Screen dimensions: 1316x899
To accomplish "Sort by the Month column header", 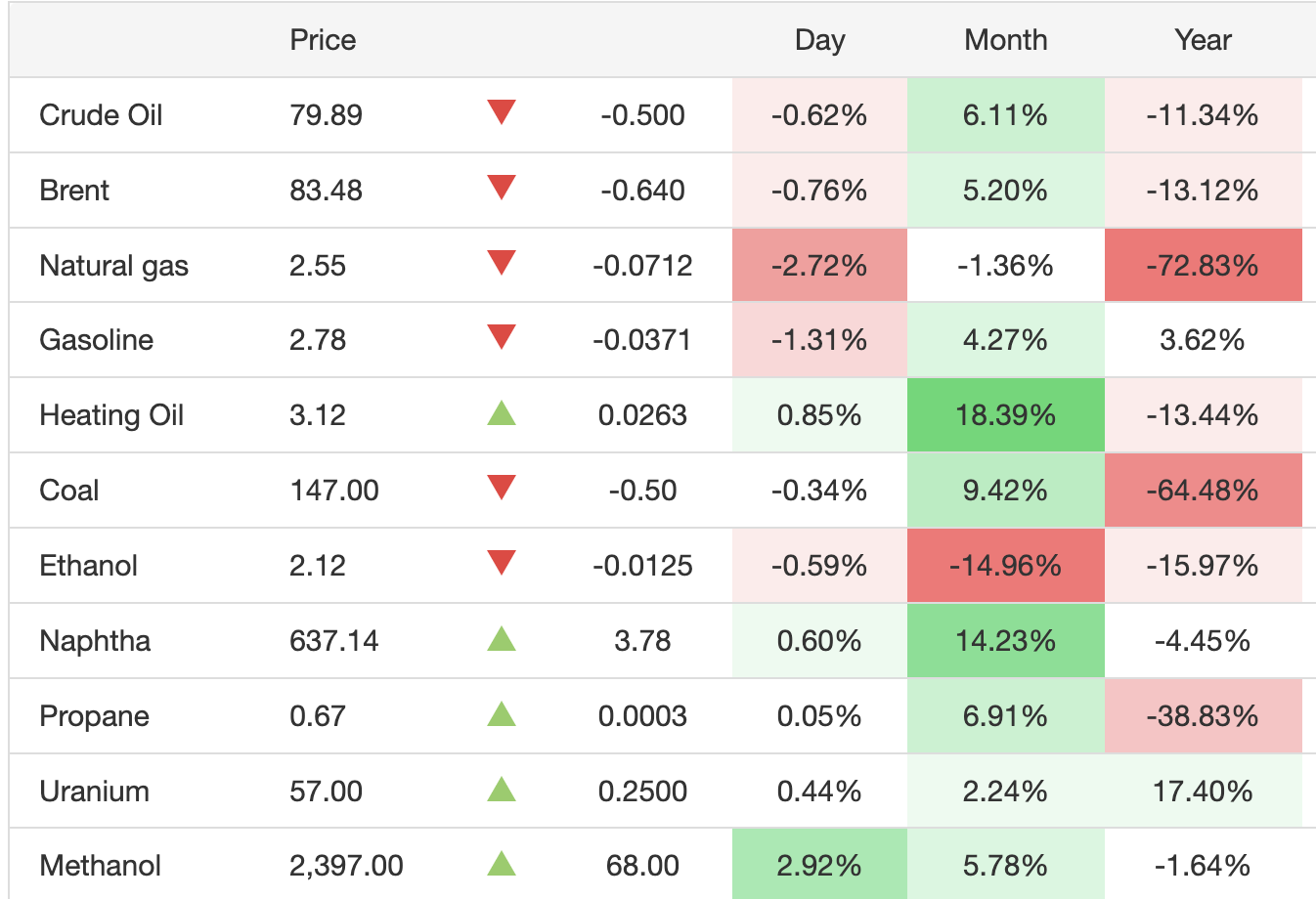I will [1005, 40].
